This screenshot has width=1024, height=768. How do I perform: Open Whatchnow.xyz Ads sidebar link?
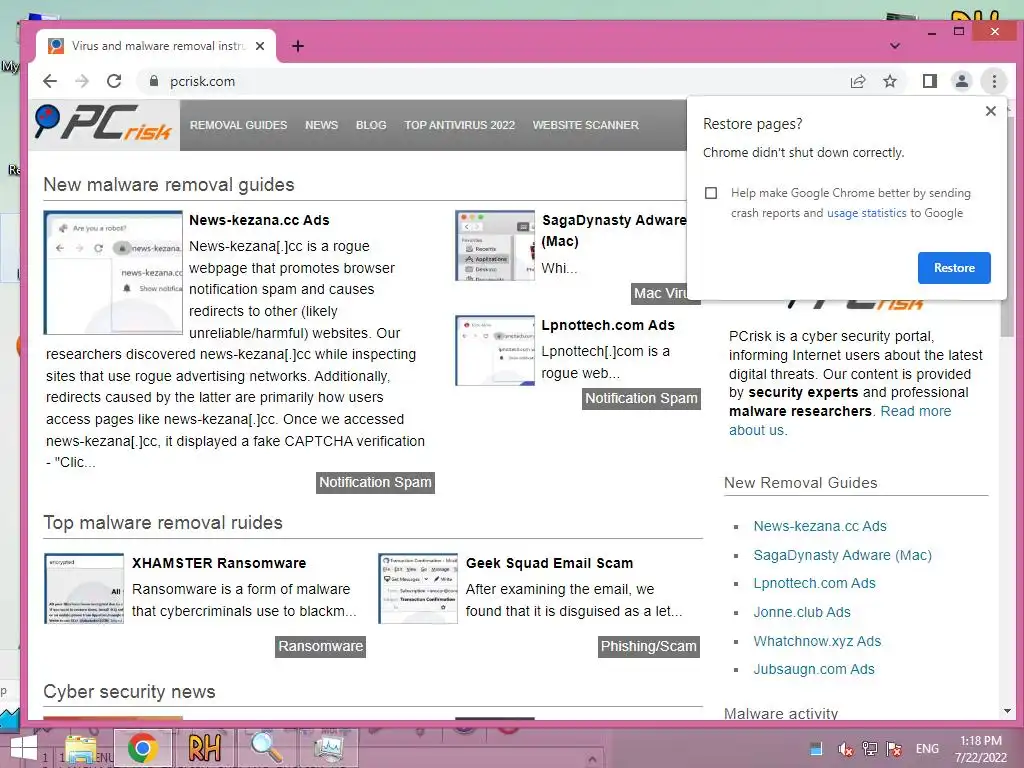(817, 641)
